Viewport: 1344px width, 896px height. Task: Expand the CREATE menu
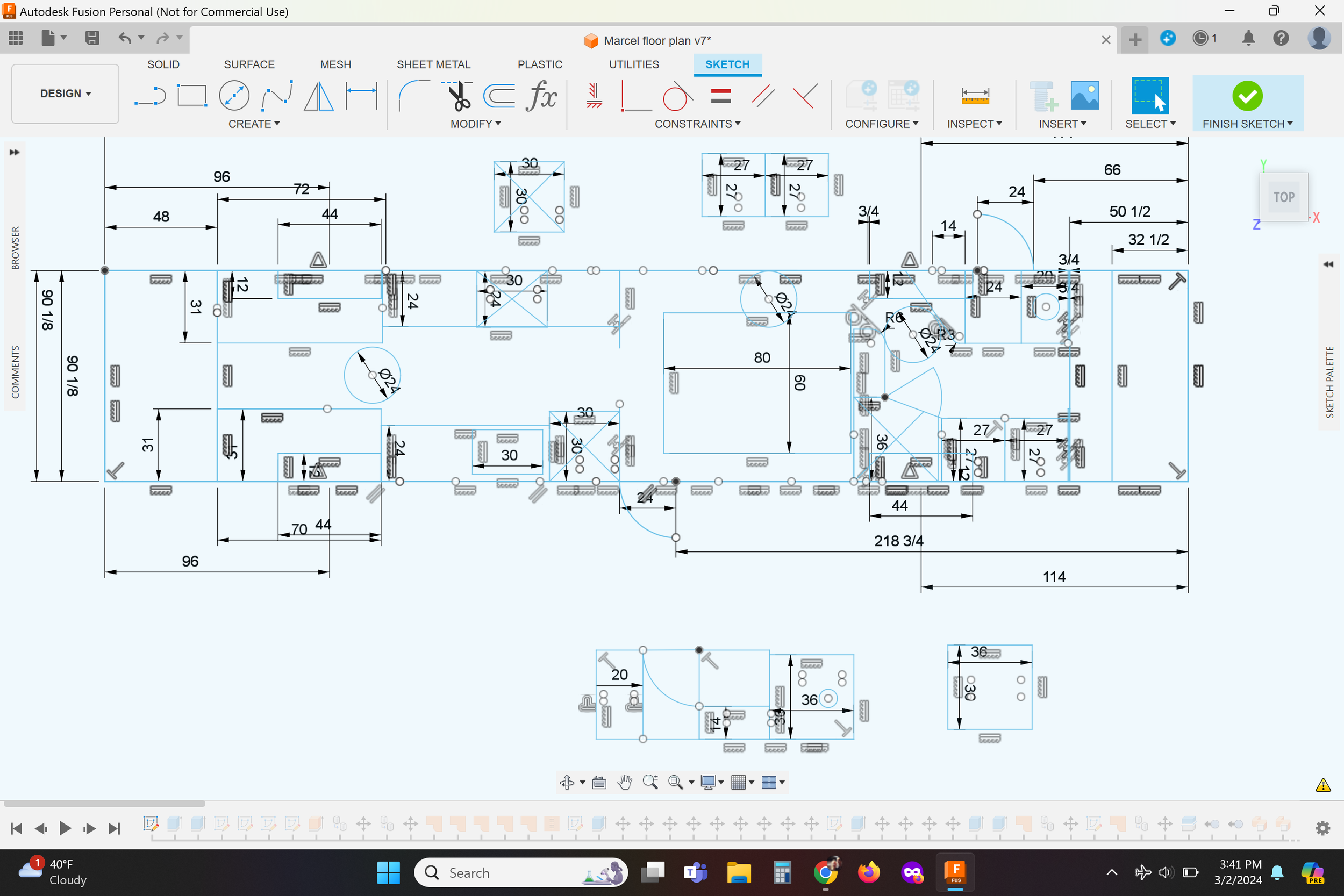(x=254, y=124)
